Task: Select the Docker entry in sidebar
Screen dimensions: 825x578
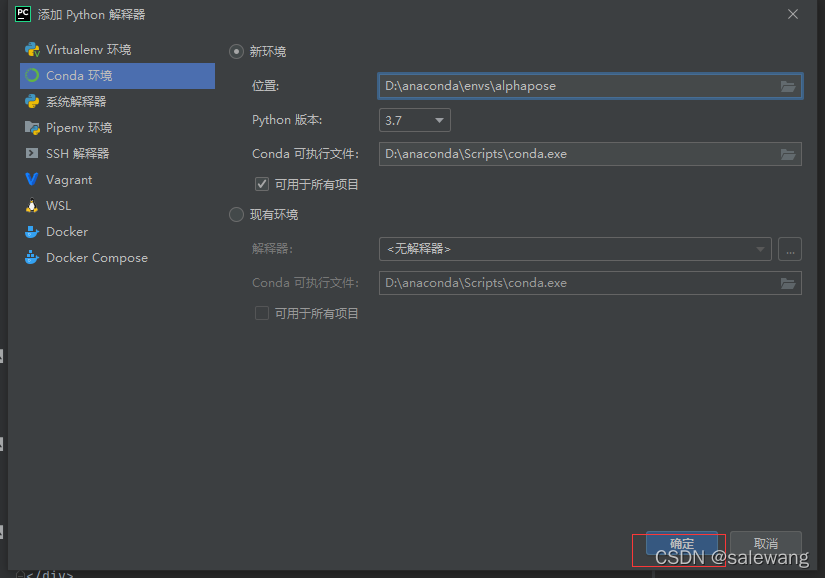Action: 117,231
